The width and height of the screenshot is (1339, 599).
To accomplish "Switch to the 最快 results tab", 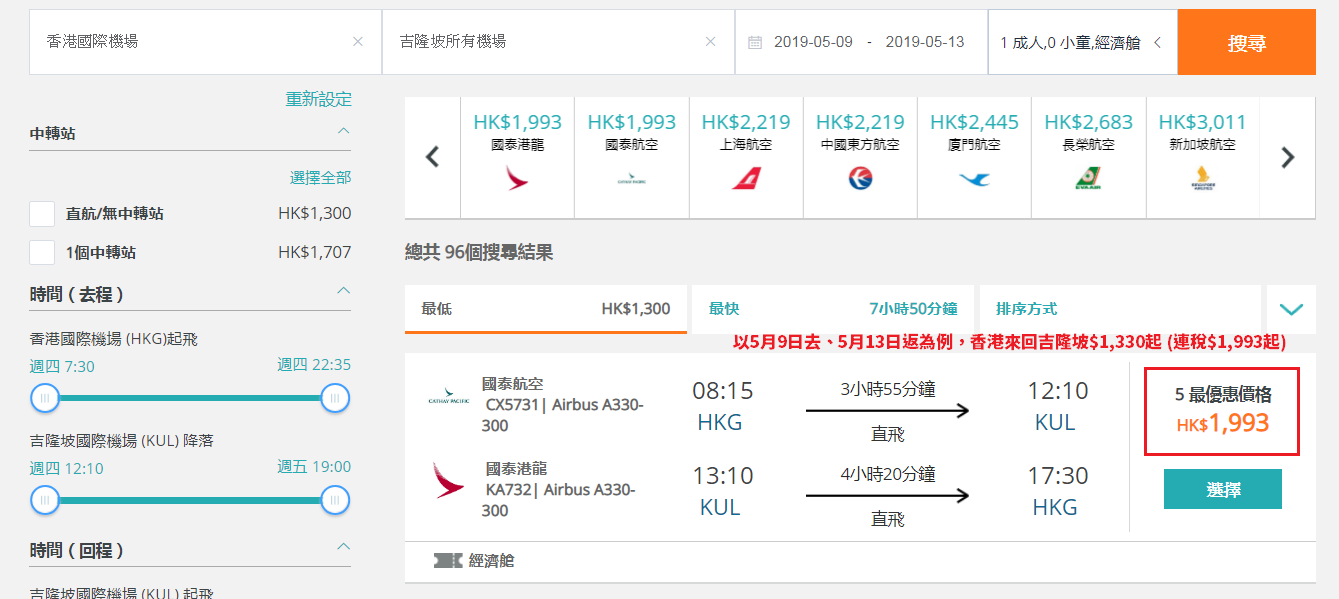I will click(833, 309).
